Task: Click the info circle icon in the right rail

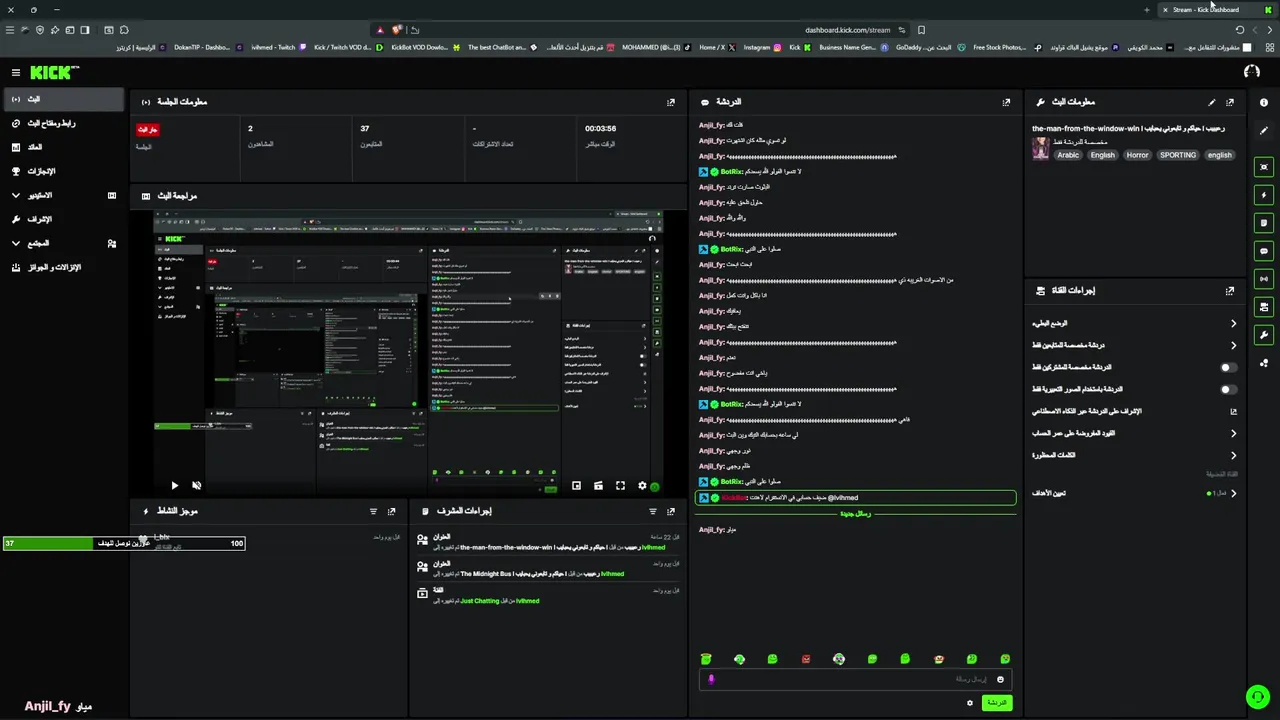Action: [x=1264, y=102]
